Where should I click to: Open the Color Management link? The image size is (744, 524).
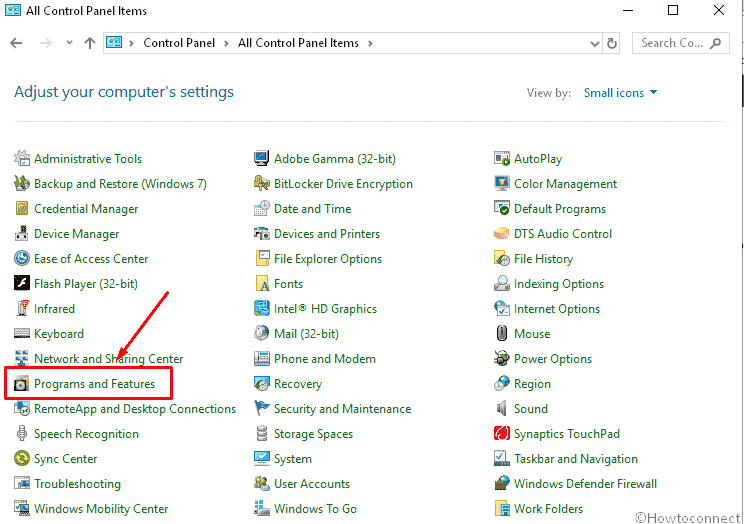tap(565, 184)
